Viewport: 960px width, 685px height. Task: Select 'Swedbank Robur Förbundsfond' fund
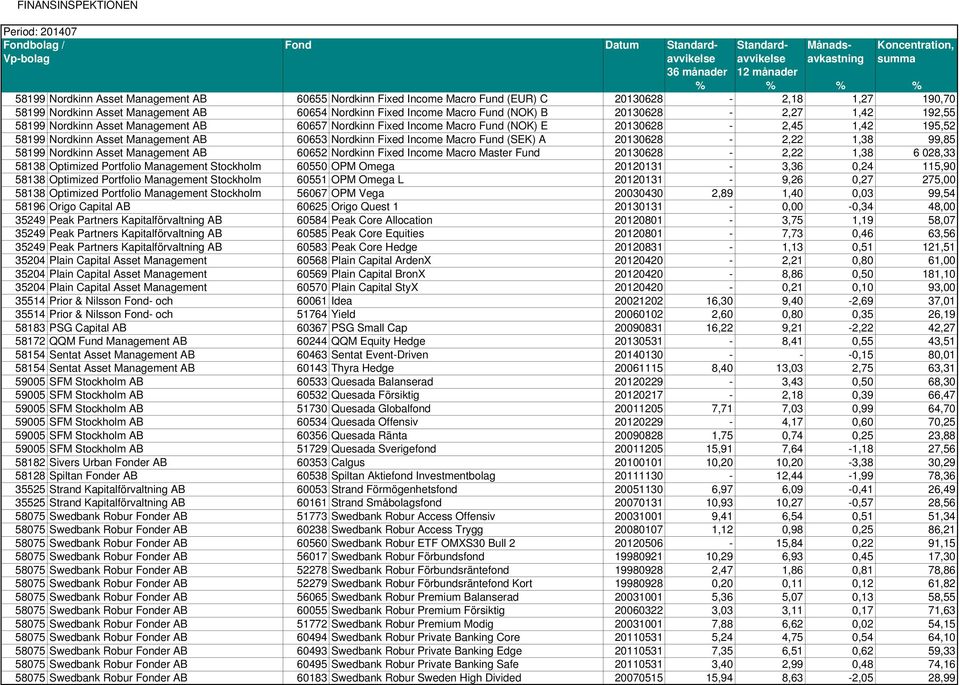coord(408,557)
